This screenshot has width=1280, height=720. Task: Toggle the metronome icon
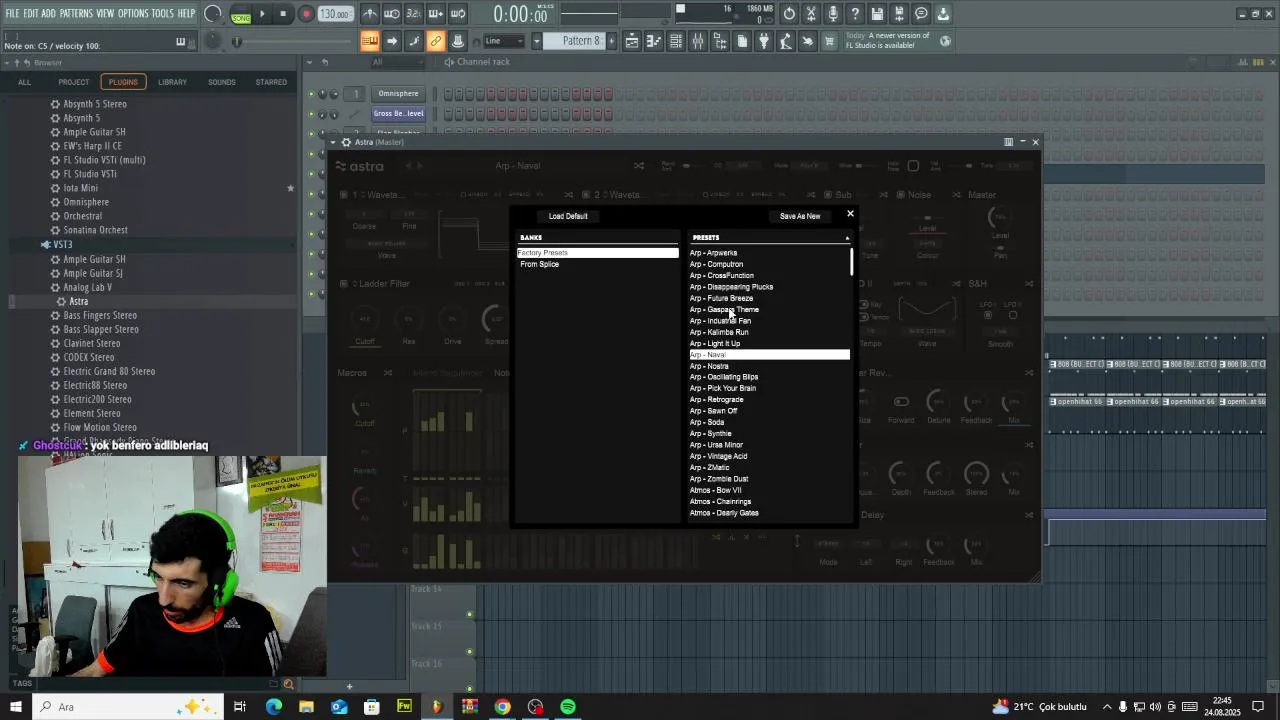[x=369, y=14]
